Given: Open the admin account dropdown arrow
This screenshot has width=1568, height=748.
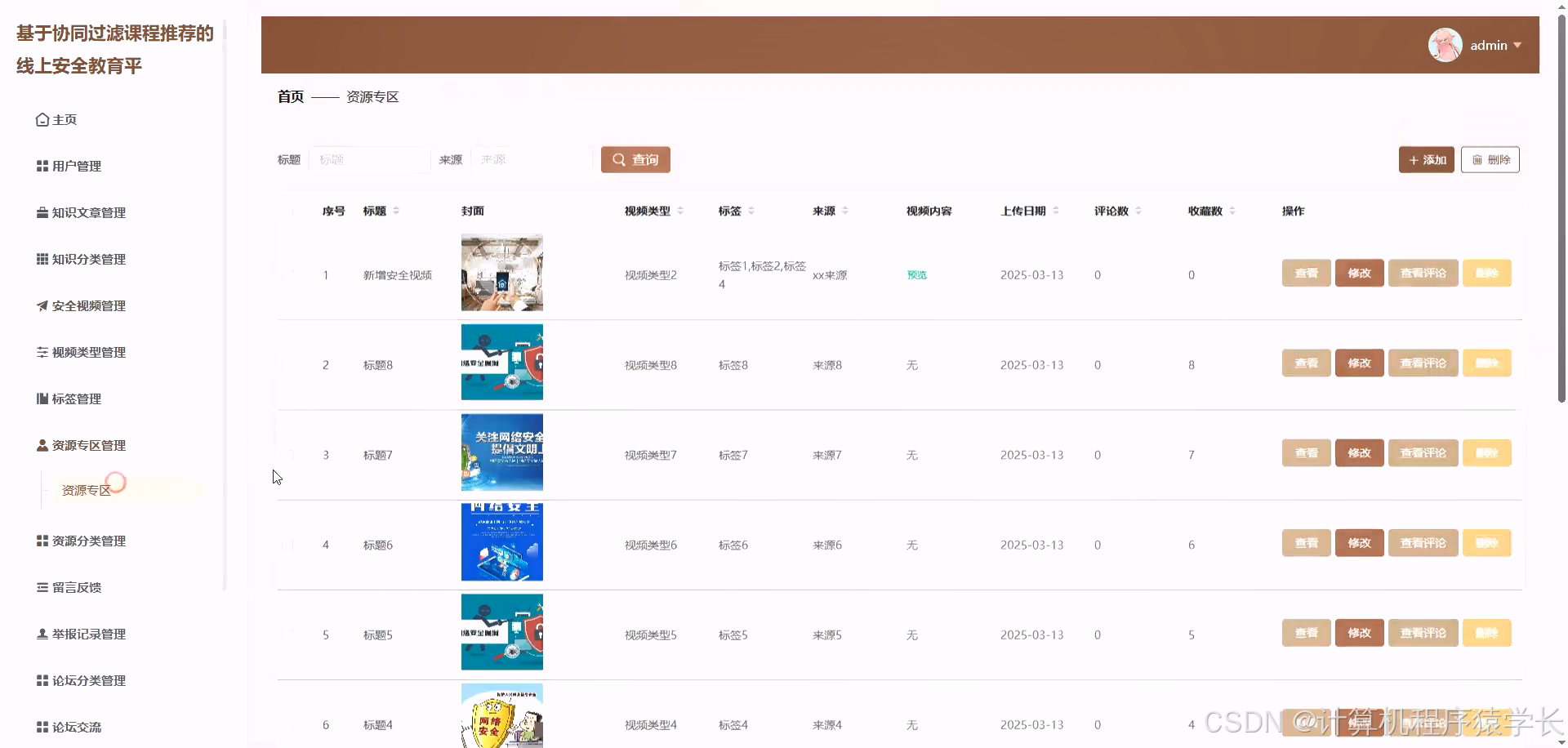Looking at the screenshot, I should [x=1519, y=45].
